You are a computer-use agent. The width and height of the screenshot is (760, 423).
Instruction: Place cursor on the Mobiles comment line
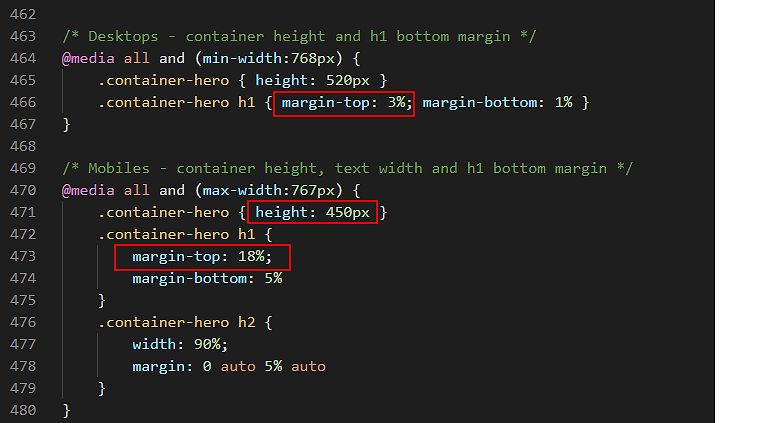click(x=348, y=169)
